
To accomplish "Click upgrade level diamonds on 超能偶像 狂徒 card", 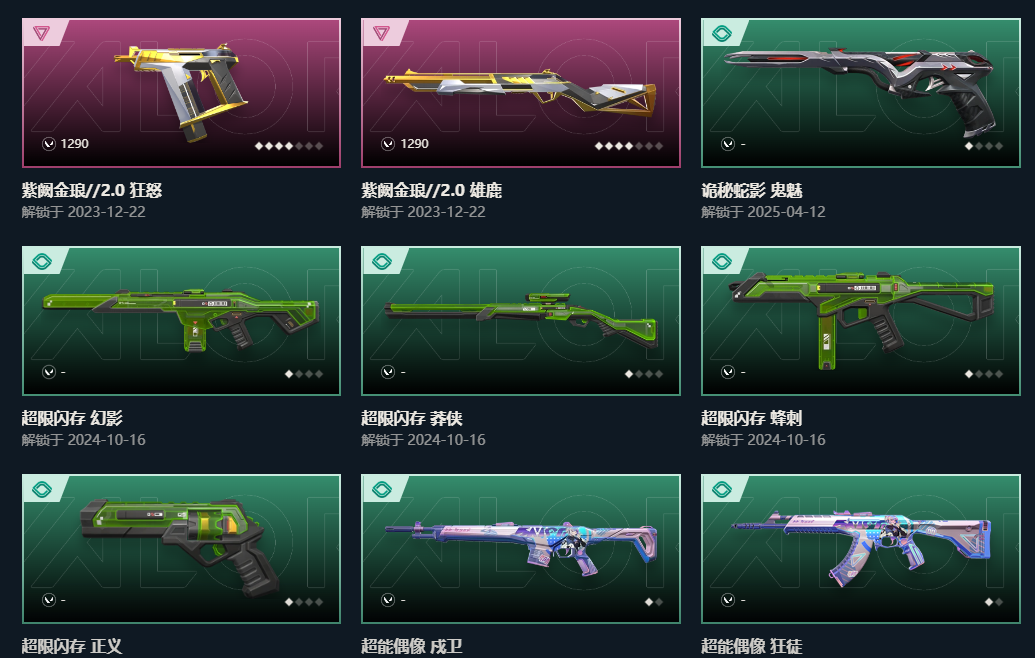I will (x=993, y=602).
